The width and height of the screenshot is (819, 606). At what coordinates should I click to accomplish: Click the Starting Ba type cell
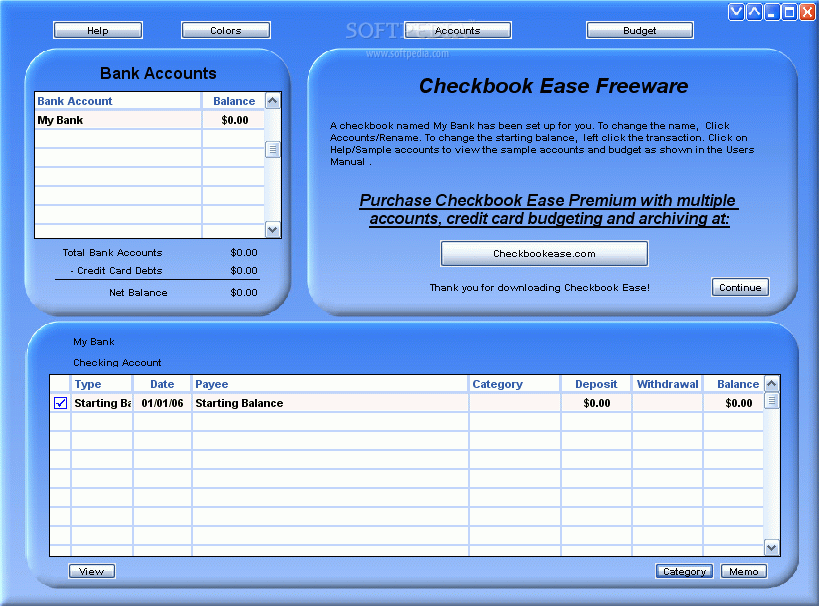pyautogui.click(x=101, y=403)
